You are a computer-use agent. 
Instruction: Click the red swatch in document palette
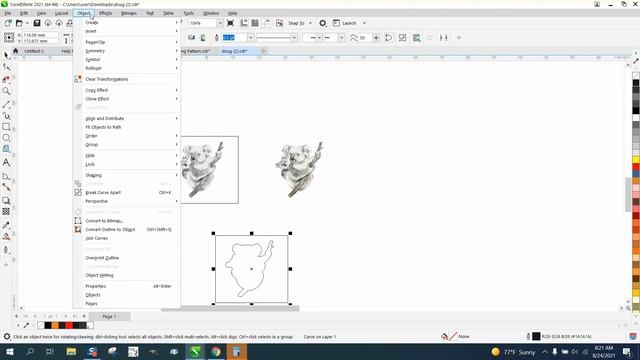(x=69, y=325)
